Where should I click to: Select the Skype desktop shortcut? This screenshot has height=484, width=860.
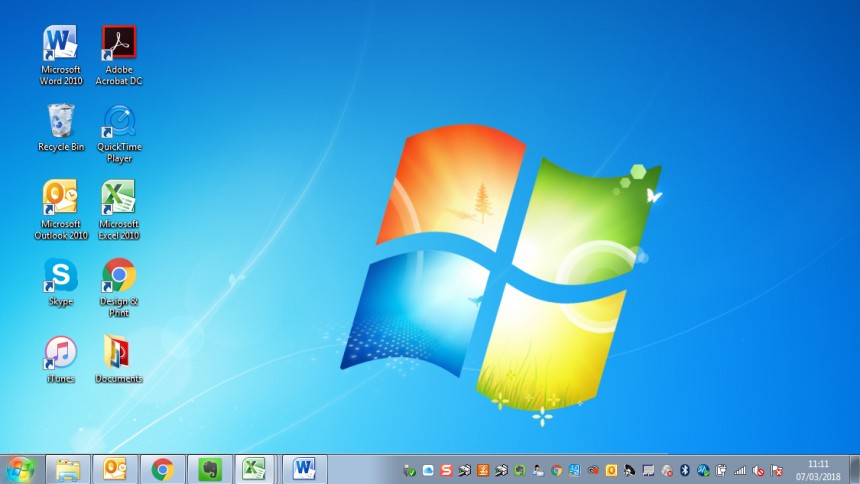click(60, 282)
